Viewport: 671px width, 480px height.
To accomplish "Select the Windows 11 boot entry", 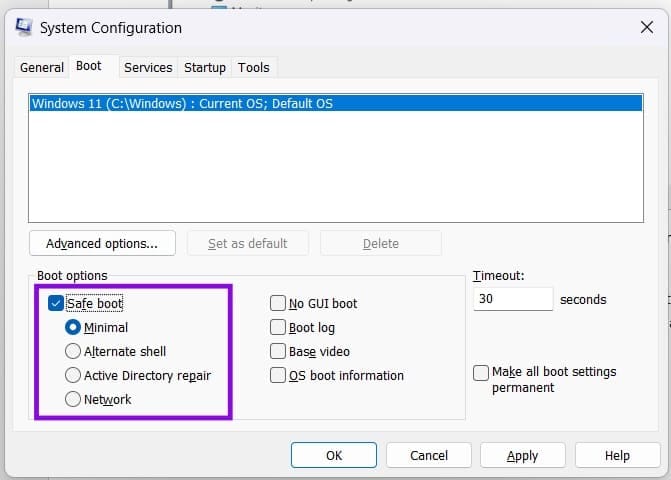I will (x=336, y=104).
